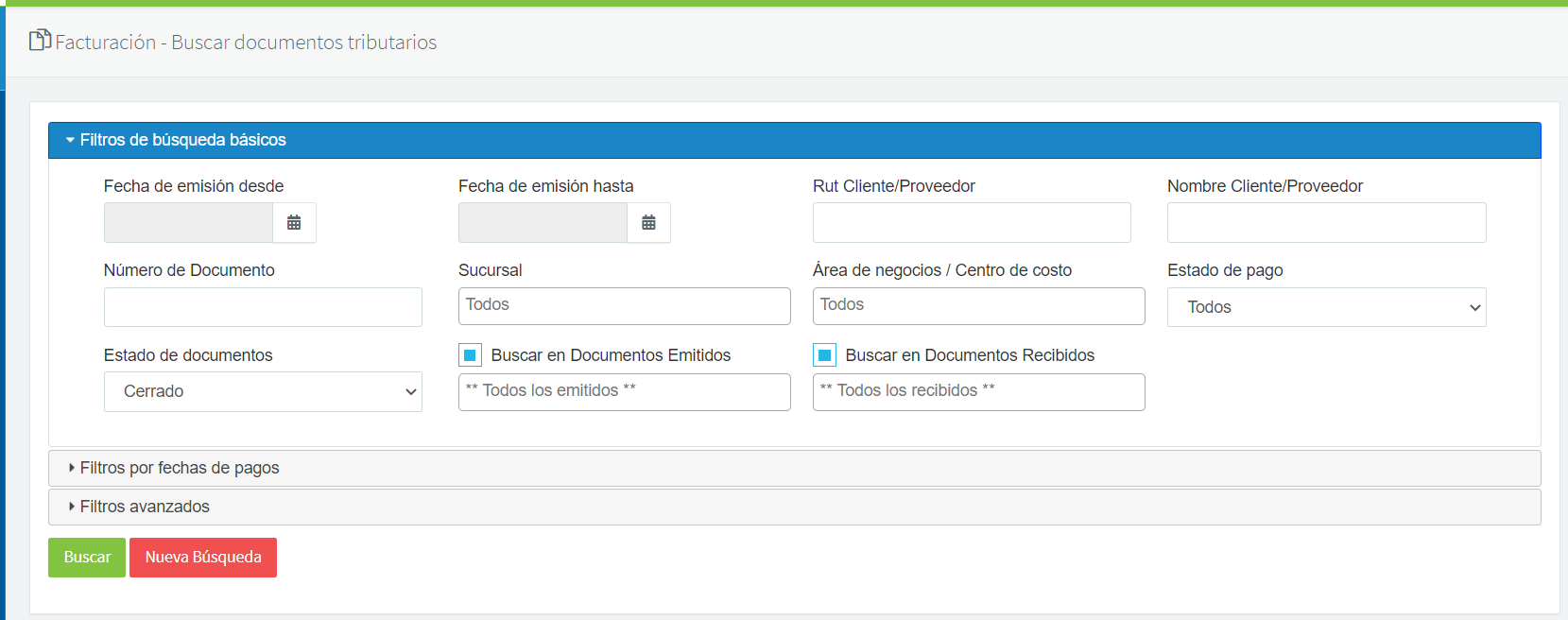Image resolution: width=1568 pixels, height=620 pixels.
Task: Expand Filtros por fechas de pagos
Action: [x=179, y=468]
